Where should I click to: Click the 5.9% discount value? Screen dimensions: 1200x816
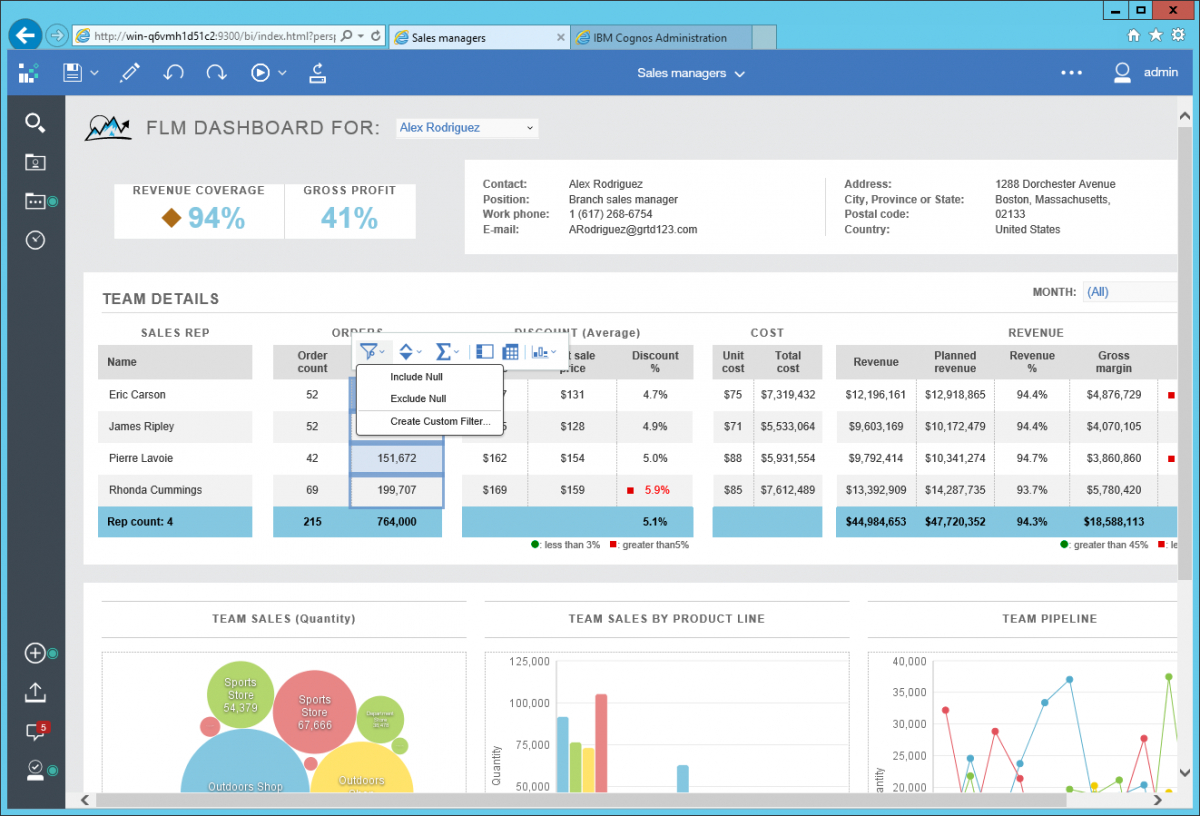[656, 491]
